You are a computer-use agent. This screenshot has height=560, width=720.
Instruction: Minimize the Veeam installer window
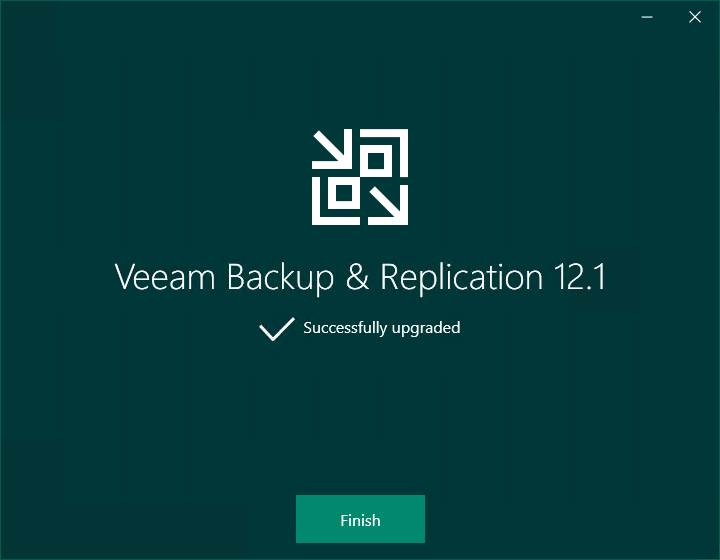pyautogui.click(x=647, y=17)
